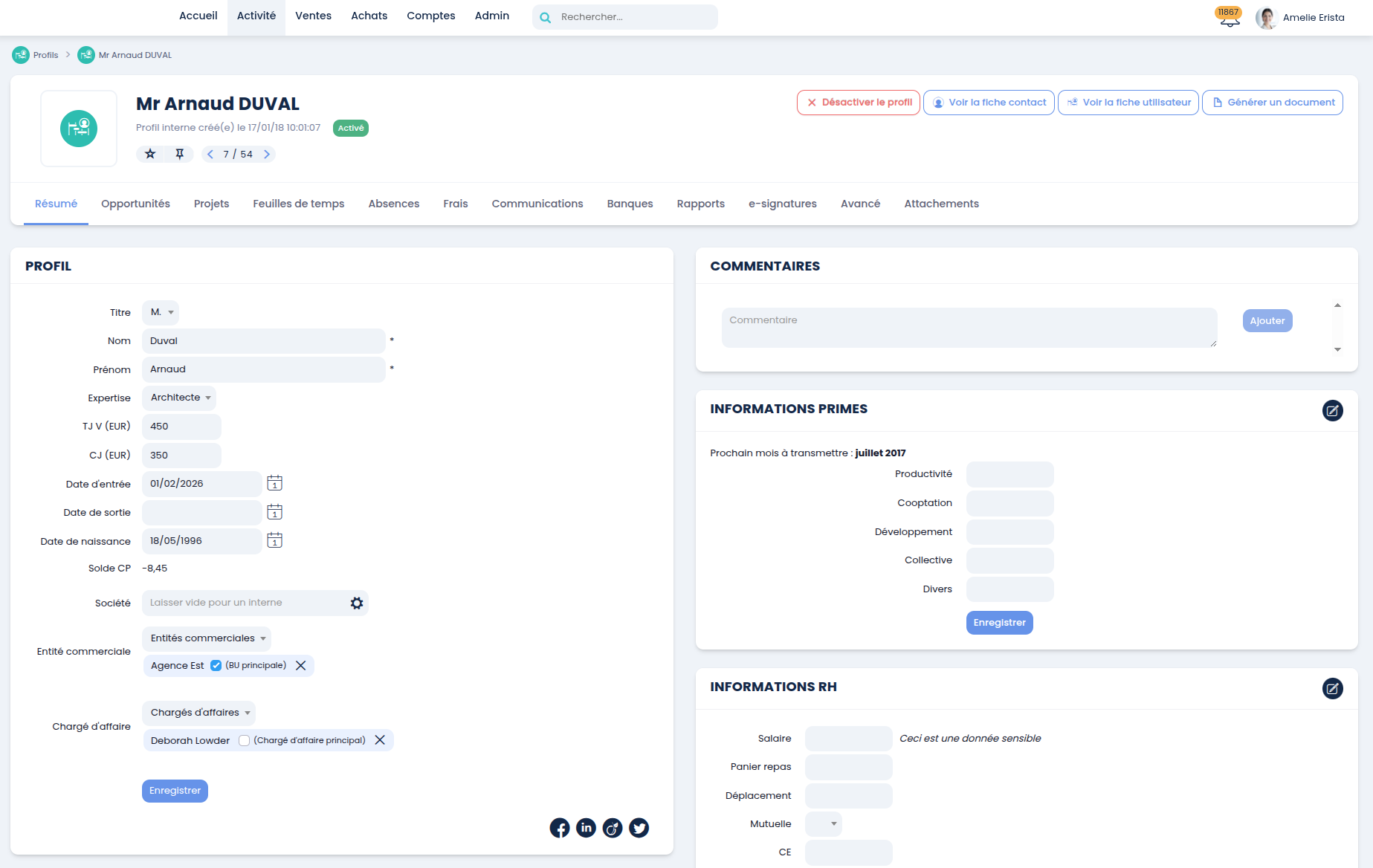Image resolution: width=1373 pixels, height=868 pixels.
Task: Click the Générer un document button
Action: click(1272, 102)
